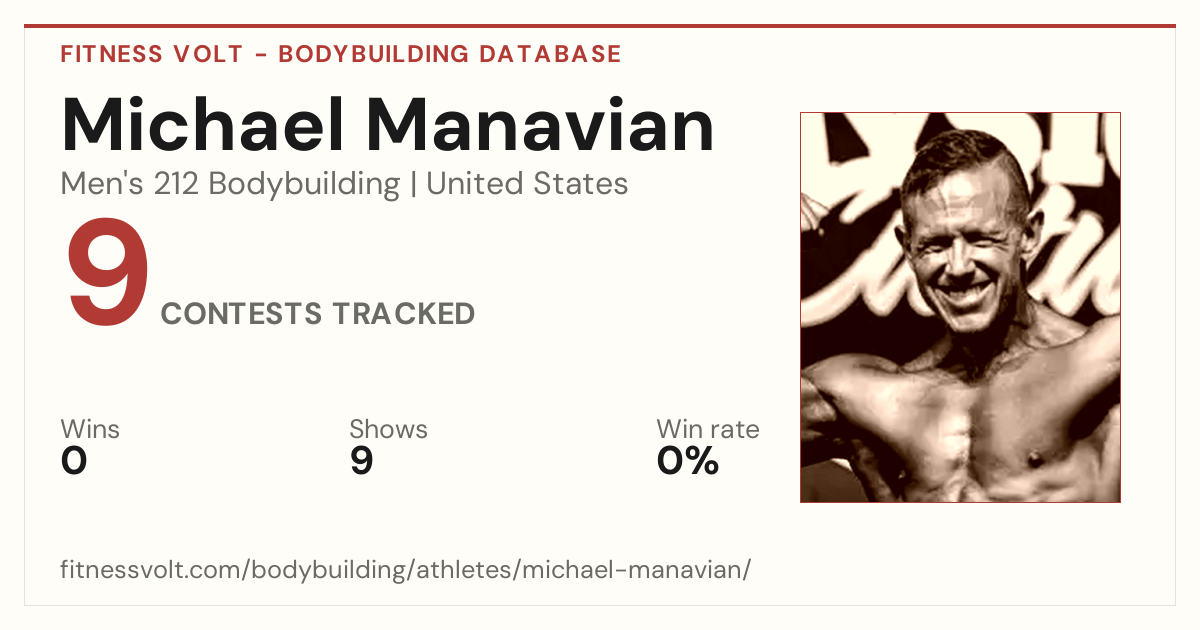The height and width of the screenshot is (630, 1200).
Task: Click the 0% win rate value
Action: pyautogui.click(x=688, y=461)
